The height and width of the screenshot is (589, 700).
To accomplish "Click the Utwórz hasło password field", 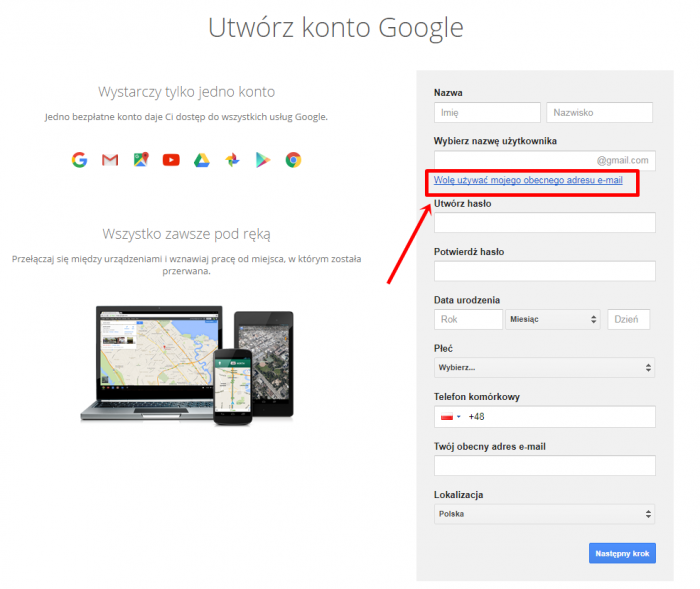I will (x=545, y=222).
